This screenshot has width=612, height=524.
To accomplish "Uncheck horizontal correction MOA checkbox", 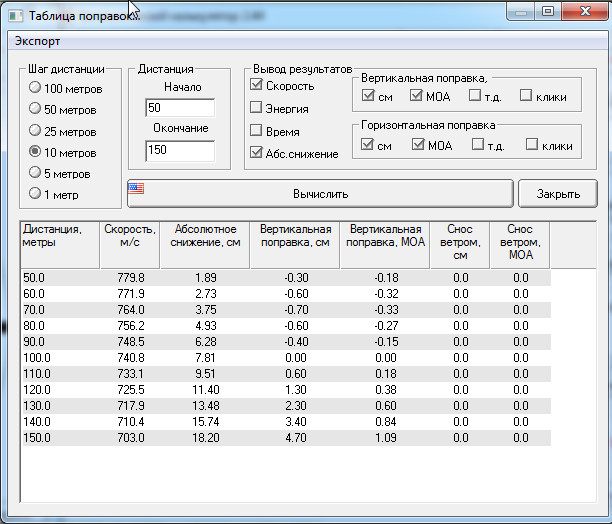I will click(x=419, y=146).
